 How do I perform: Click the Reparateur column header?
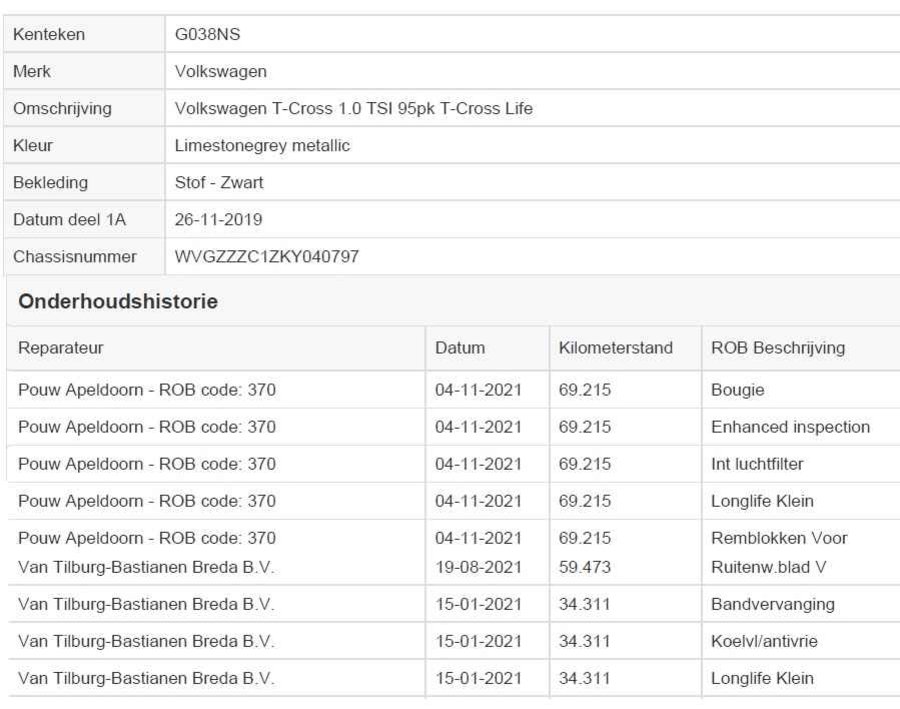pos(61,348)
